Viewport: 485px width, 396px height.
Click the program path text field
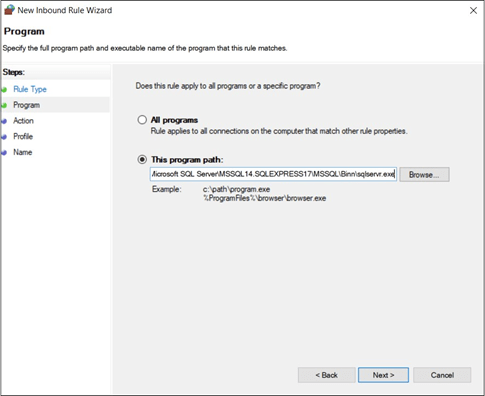point(273,174)
